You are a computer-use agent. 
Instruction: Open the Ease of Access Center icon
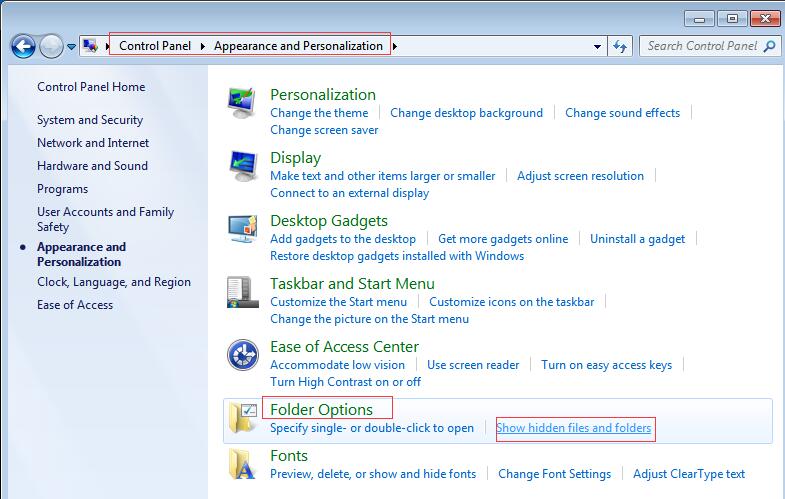(x=243, y=355)
